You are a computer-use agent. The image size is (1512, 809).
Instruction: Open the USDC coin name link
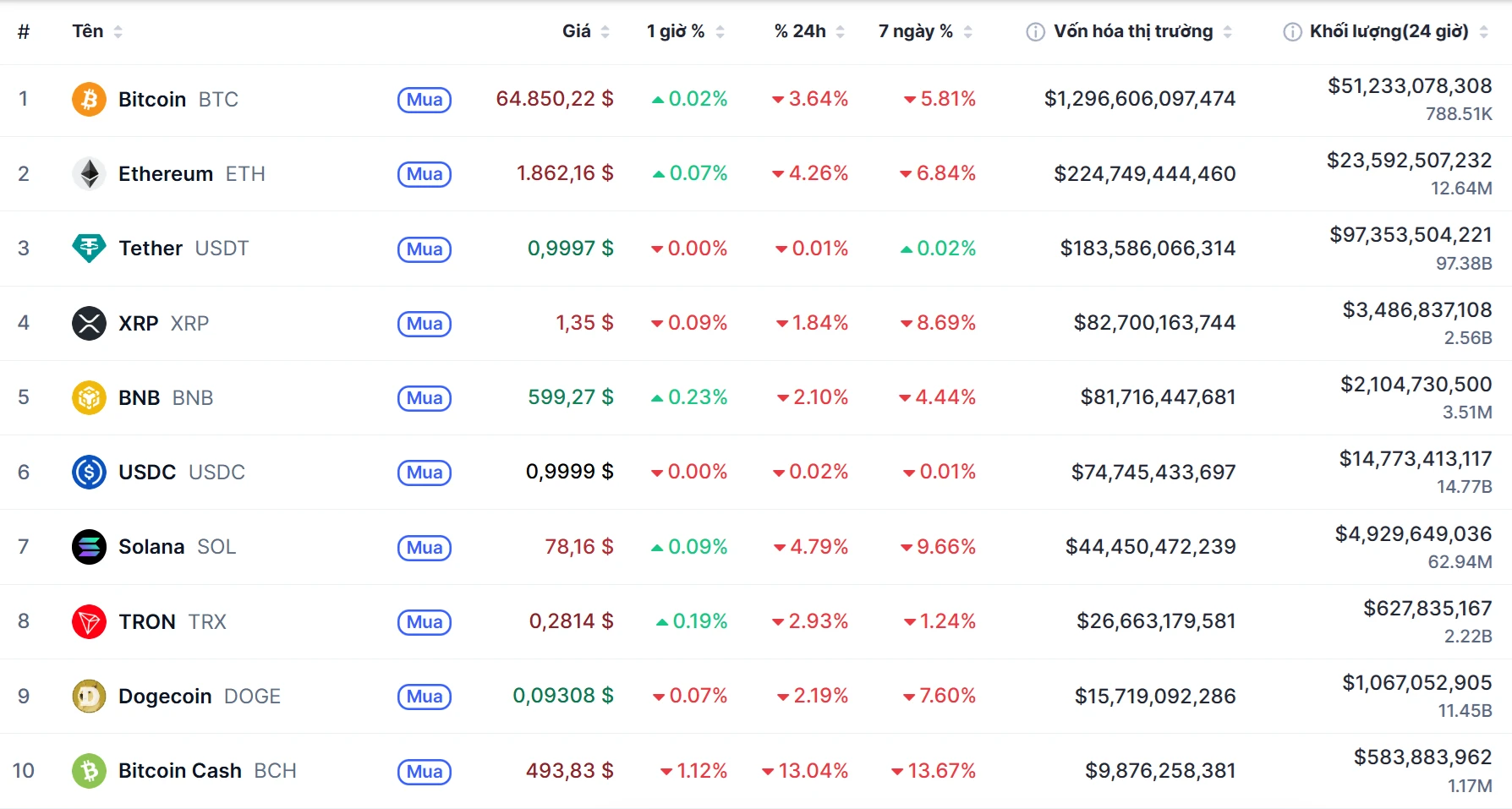(x=147, y=473)
